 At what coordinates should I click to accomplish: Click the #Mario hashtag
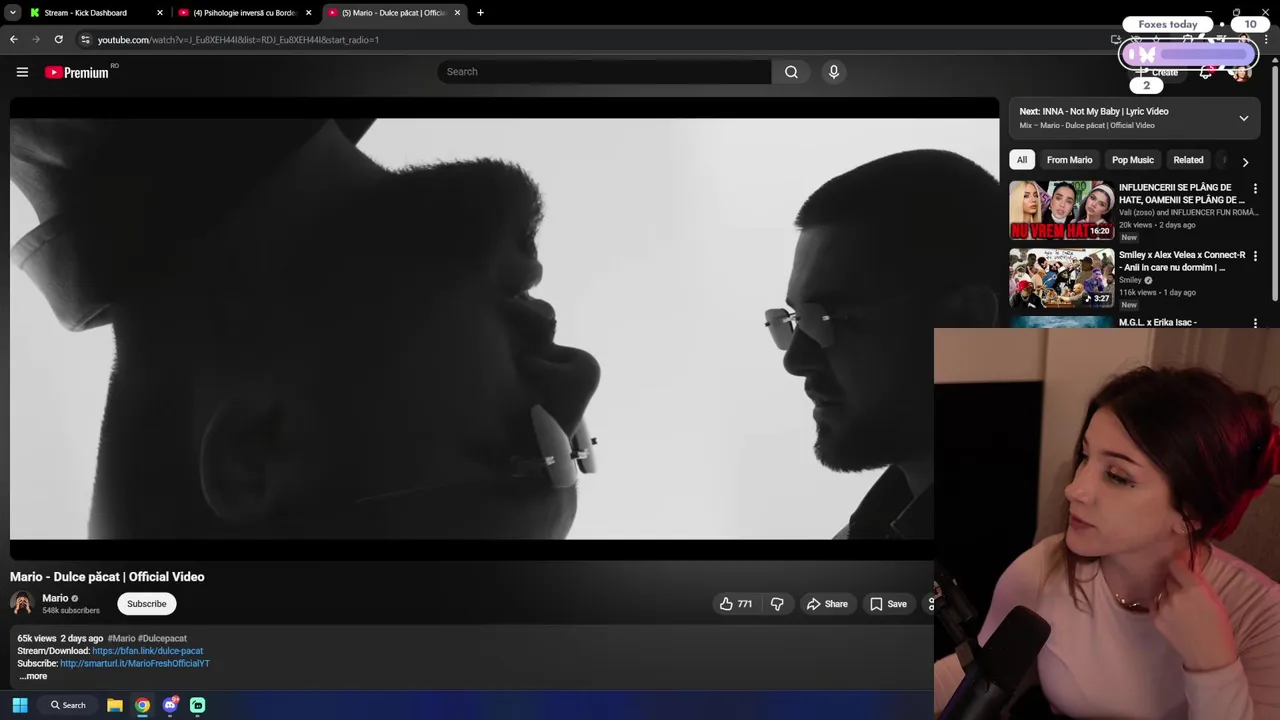point(121,638)
